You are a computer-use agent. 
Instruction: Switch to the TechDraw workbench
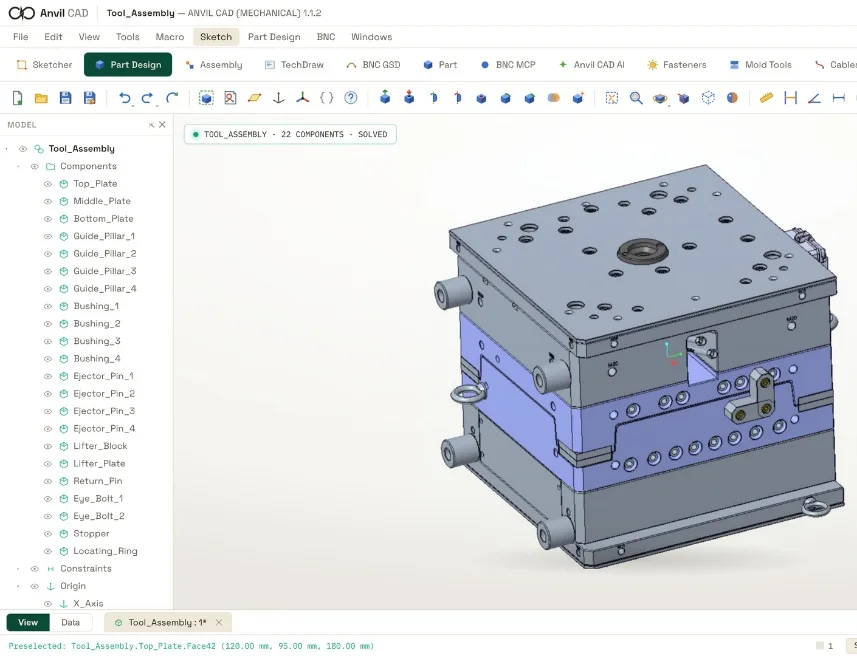[x=294, y=65]
